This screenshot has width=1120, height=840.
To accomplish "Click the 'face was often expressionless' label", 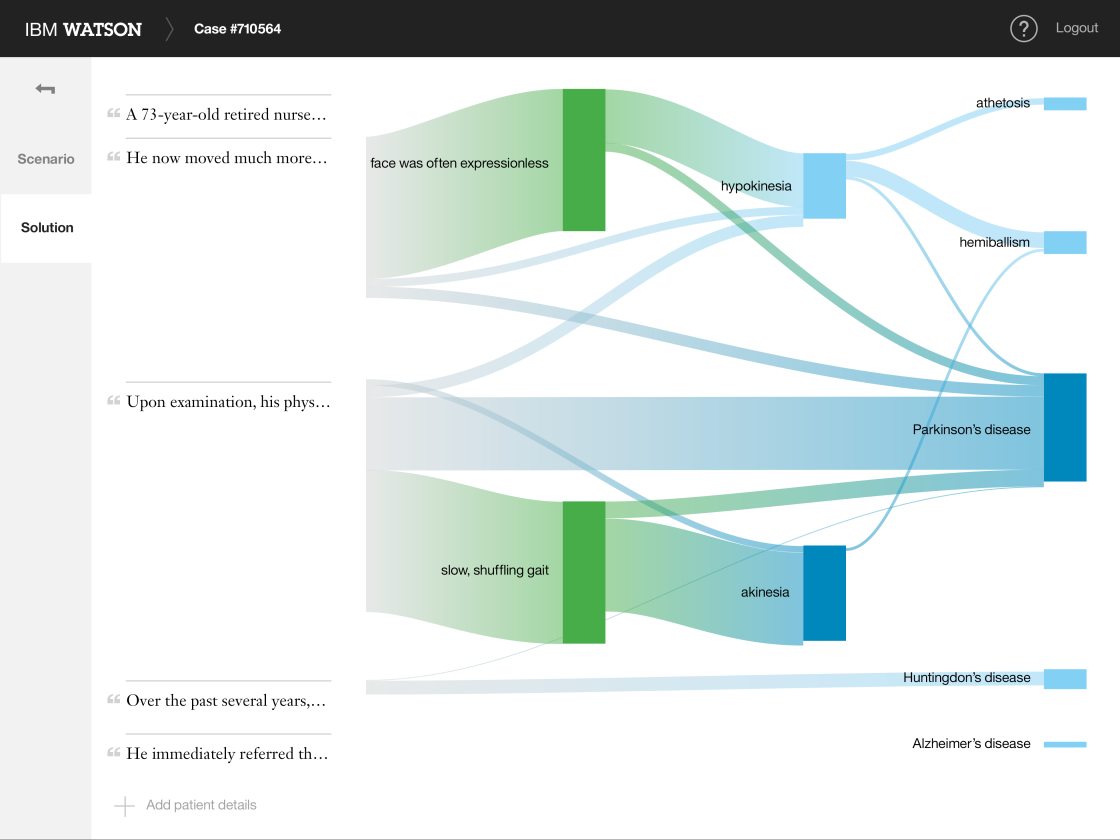I will pyautogui.click(x=459, y=164).
